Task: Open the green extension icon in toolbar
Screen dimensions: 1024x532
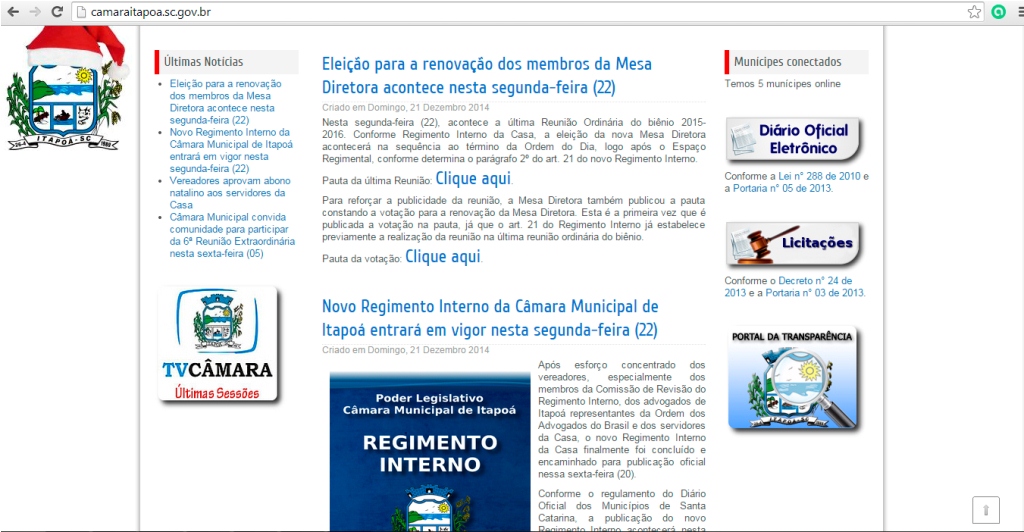Action: (x=998, y=12)
